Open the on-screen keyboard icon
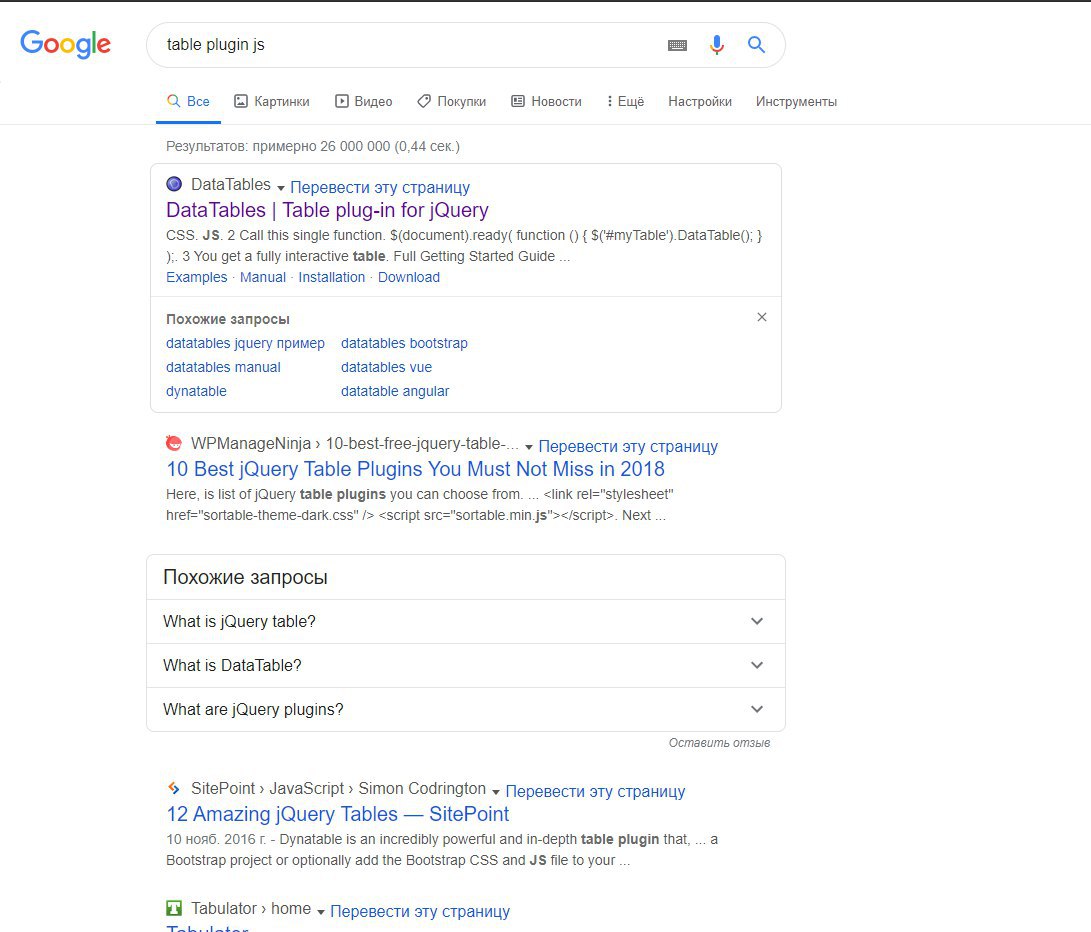This screenshot has height=932, width=1091. click(x=677, y=45)
